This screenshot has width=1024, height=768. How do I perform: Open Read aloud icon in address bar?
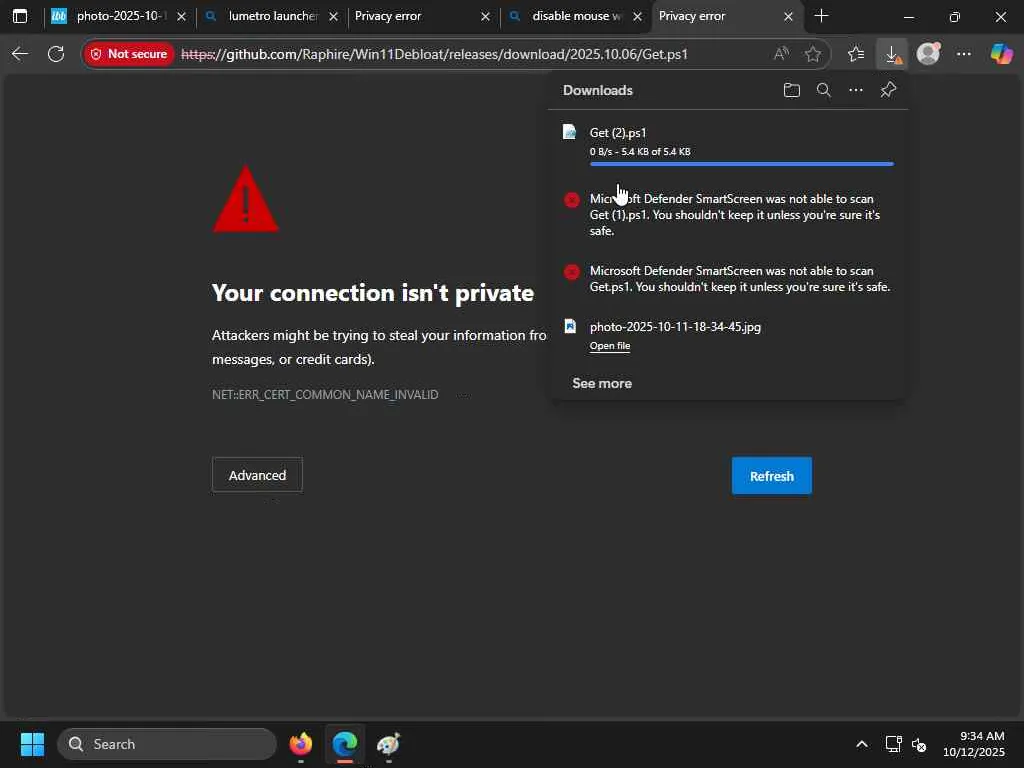tap(781, 54)
